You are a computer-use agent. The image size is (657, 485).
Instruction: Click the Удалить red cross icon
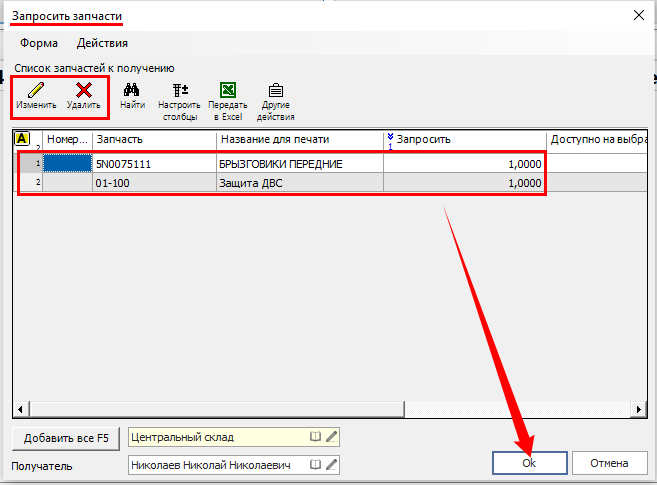point(84,96)
